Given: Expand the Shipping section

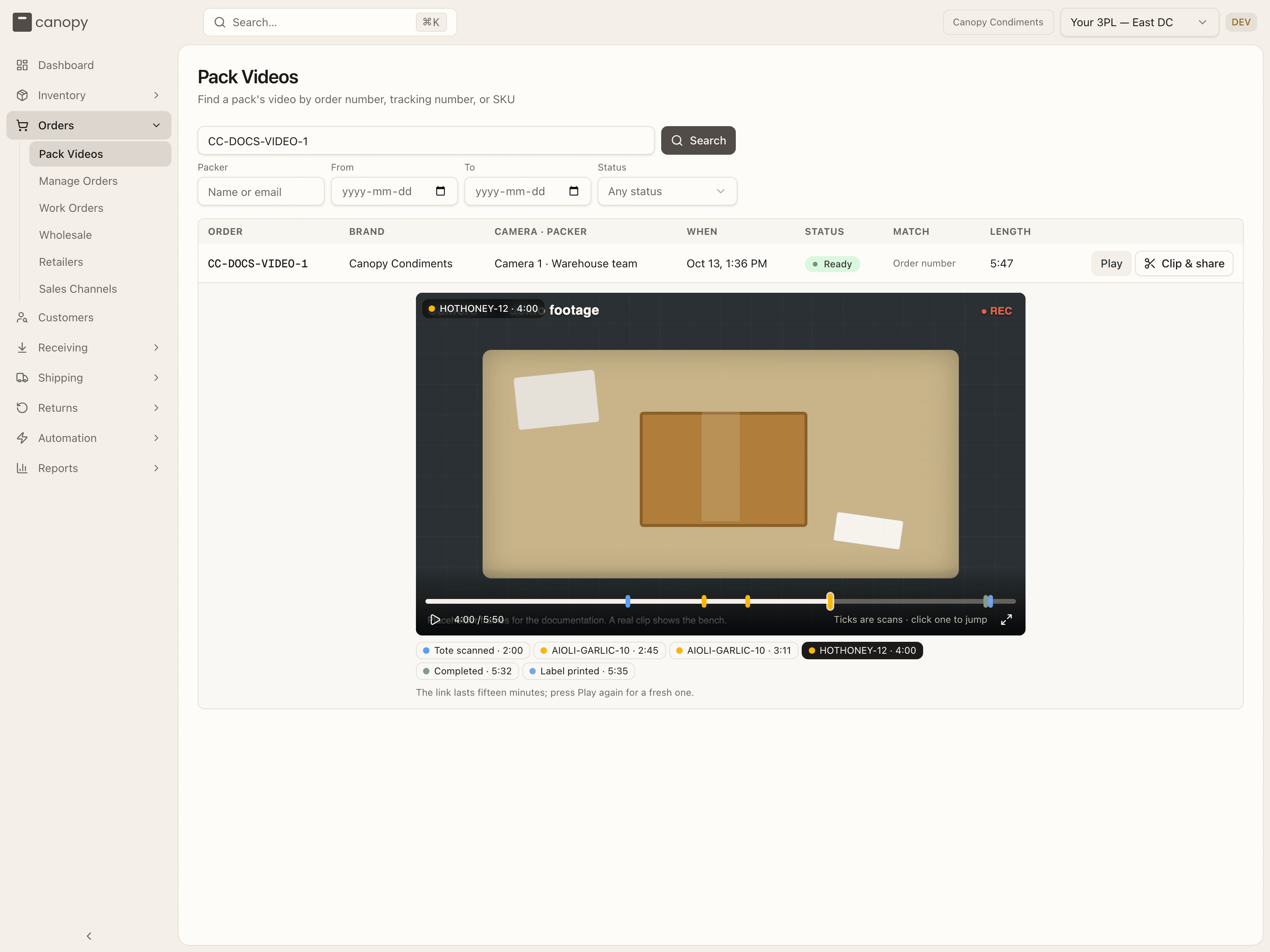Looking at the screenshot, I should point(89,378).
